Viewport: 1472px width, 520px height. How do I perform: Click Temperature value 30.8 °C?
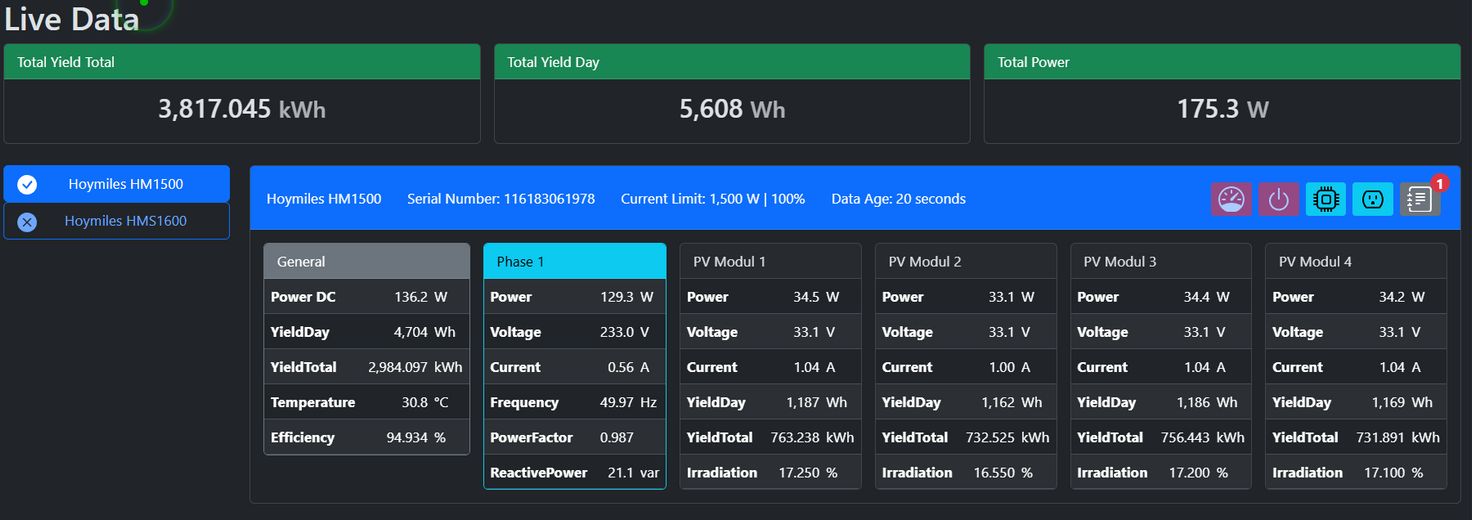click(424, 402)
